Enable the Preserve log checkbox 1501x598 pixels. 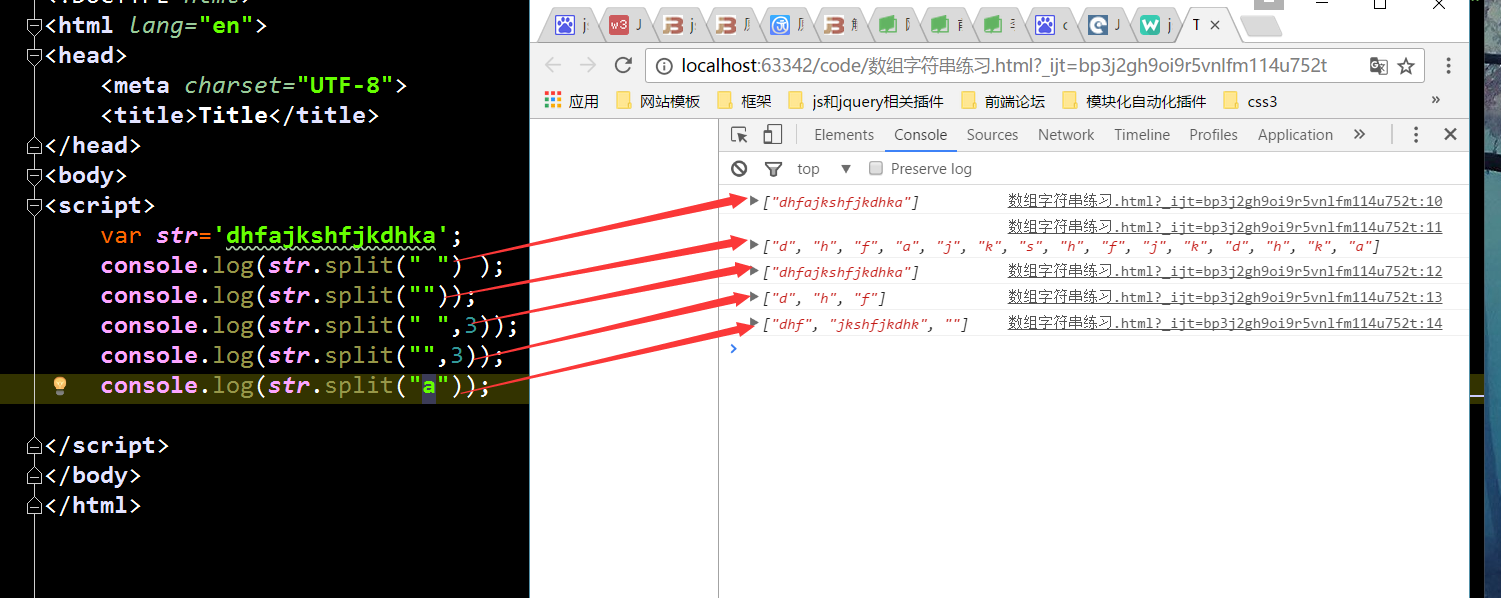pyautogui.click(x=876, y=169)
